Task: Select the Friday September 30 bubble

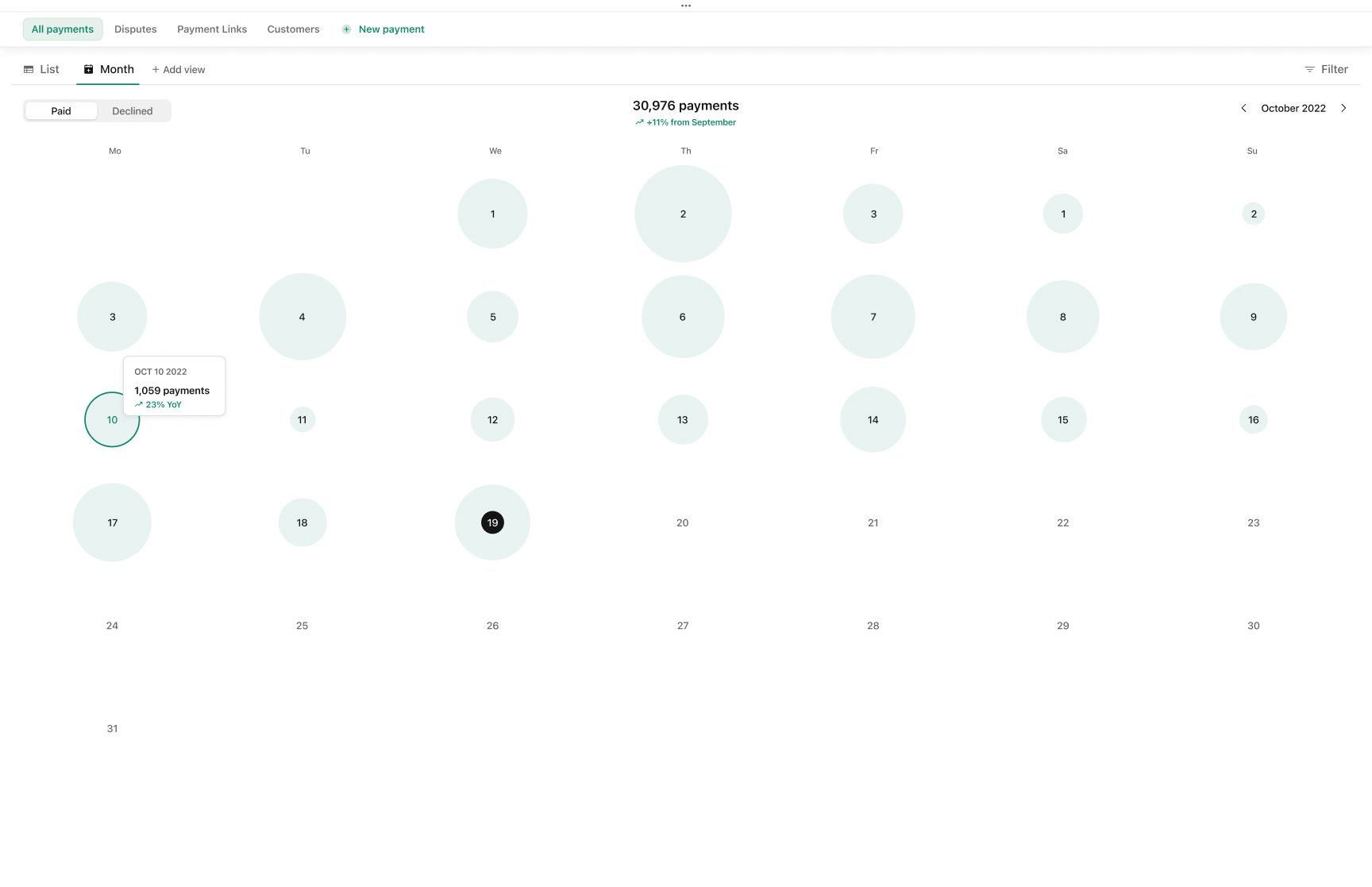Action: (873, 214)
